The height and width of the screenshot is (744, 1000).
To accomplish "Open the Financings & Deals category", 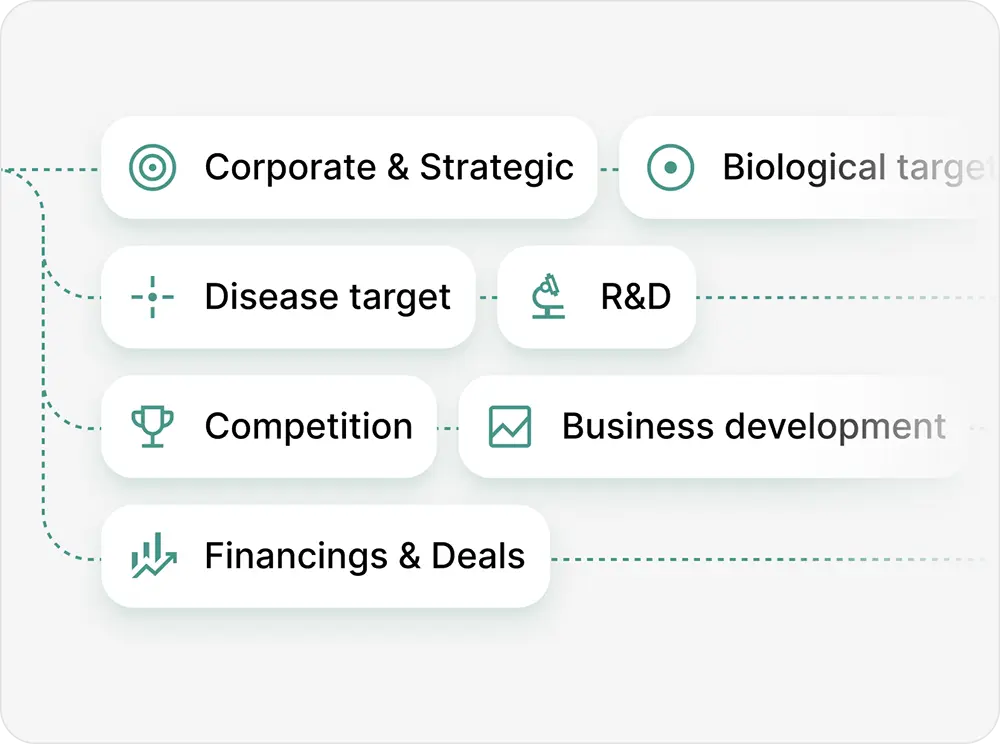I will (364, 556).
